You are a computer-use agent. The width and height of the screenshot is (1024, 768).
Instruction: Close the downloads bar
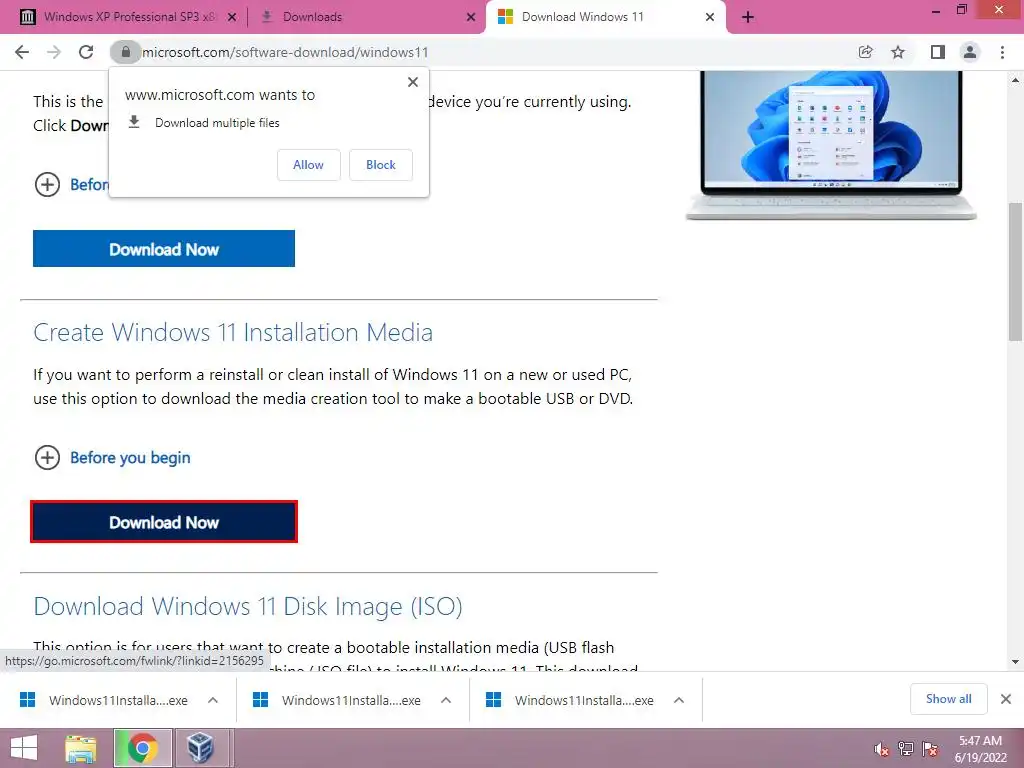[1006, 699]
